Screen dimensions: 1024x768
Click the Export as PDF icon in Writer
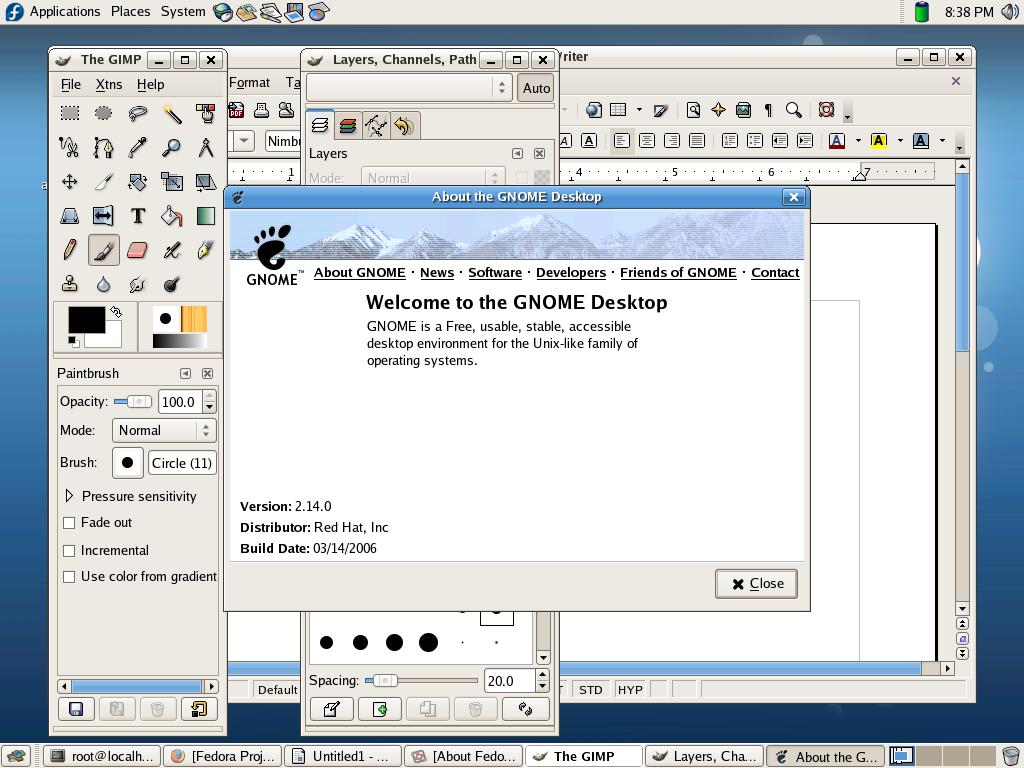236,110
